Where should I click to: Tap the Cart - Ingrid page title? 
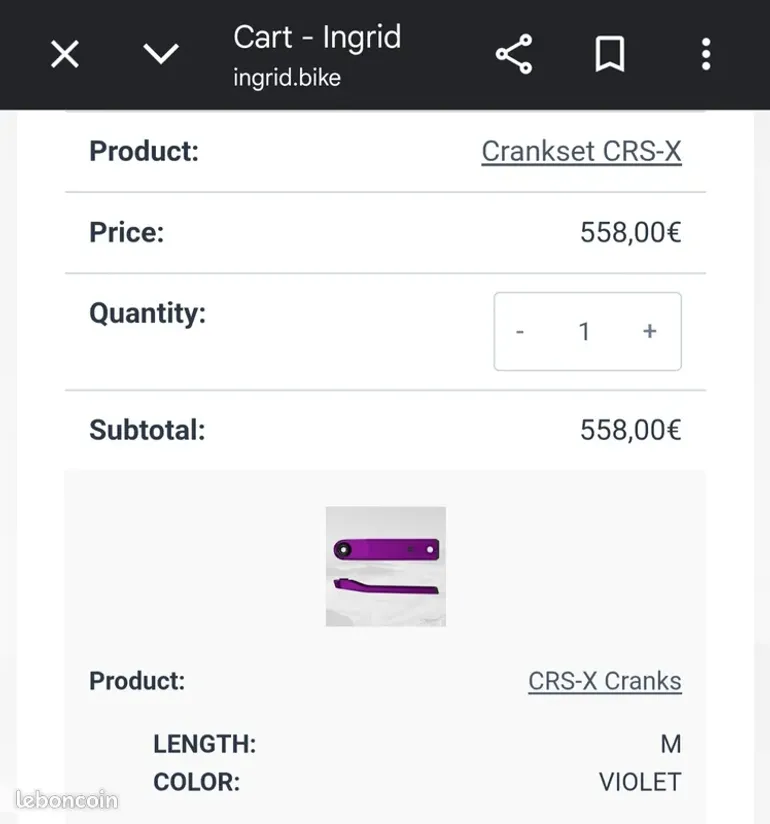coord(317,37)
